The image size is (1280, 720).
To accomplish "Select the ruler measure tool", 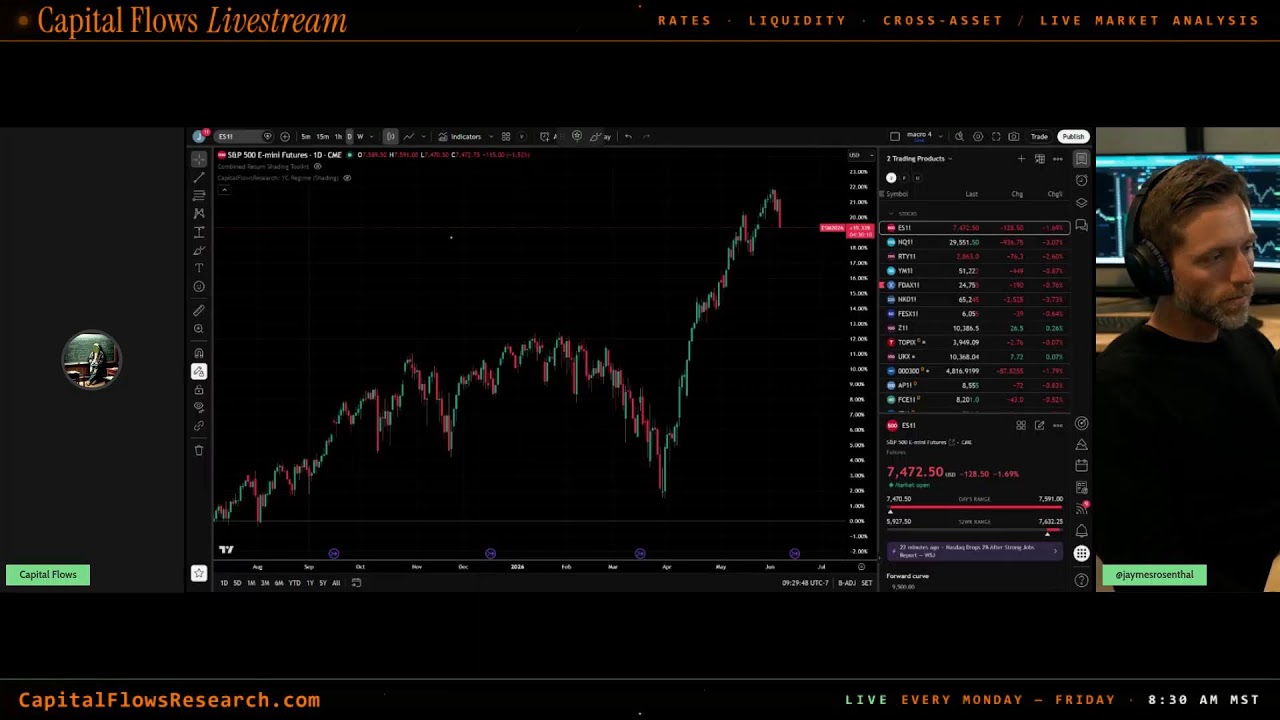I will click(199, 311).
